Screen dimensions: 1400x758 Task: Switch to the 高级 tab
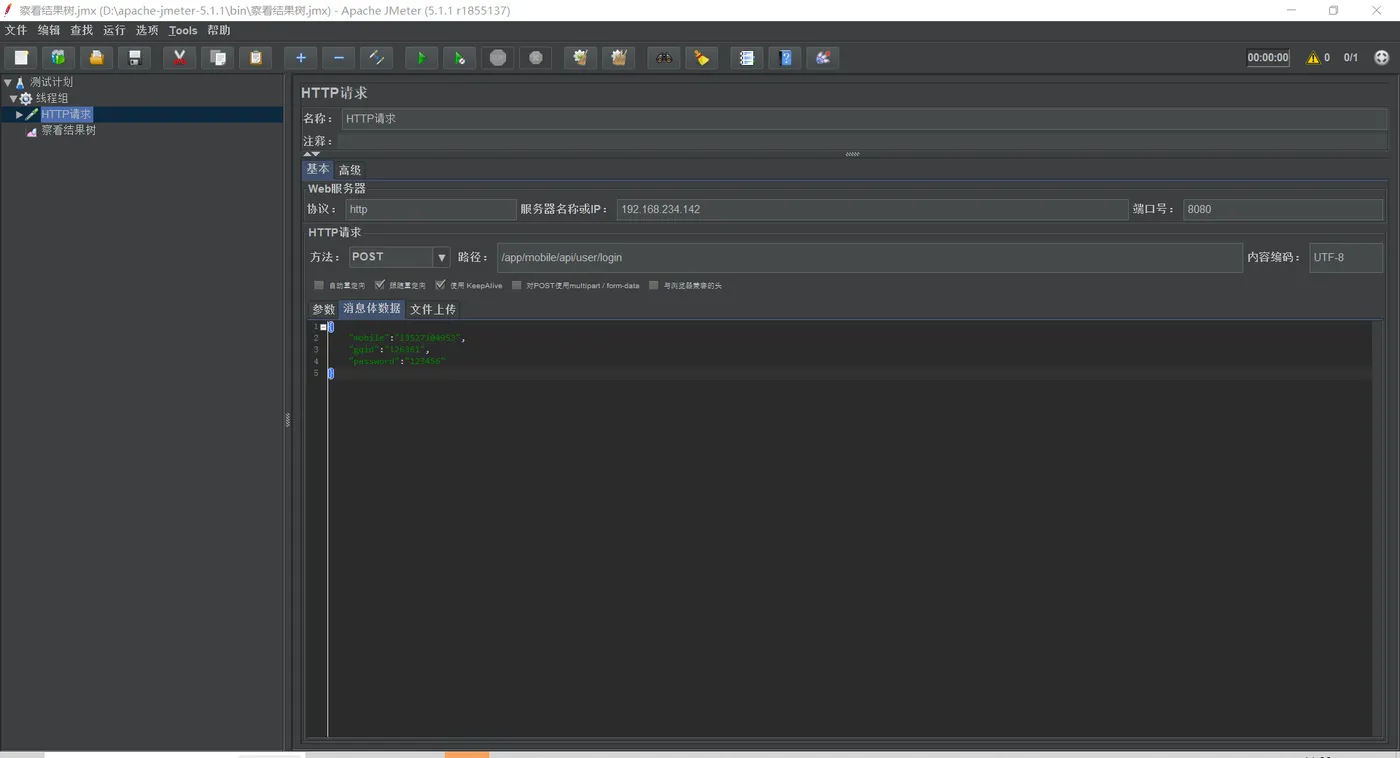coord(350,170)
